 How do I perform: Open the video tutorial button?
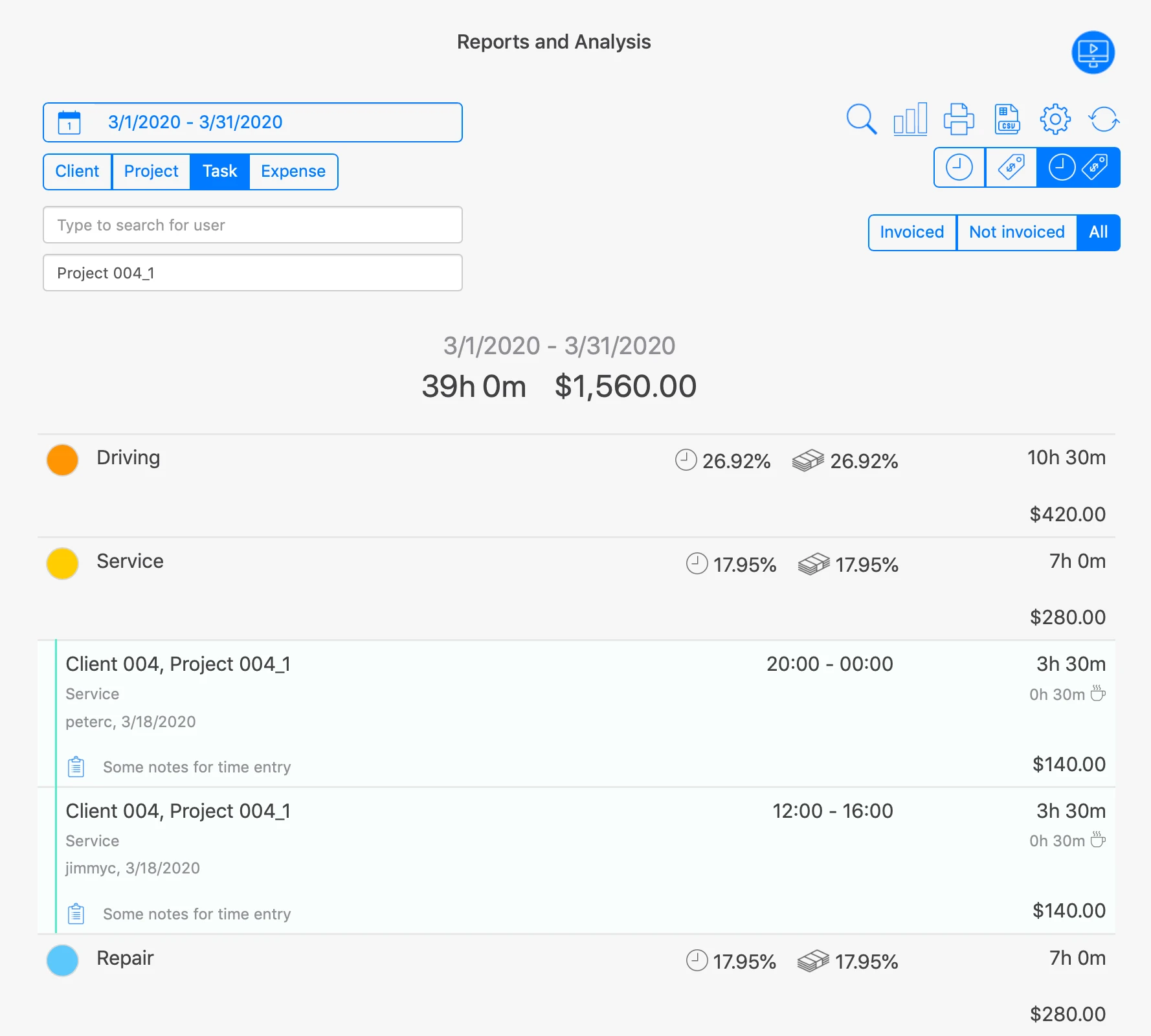tap(1093, 52)
